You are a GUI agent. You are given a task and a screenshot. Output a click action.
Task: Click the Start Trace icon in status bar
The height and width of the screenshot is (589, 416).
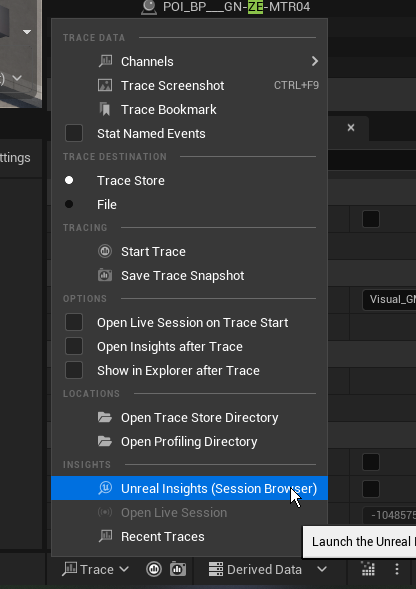(x=154, y=569)
